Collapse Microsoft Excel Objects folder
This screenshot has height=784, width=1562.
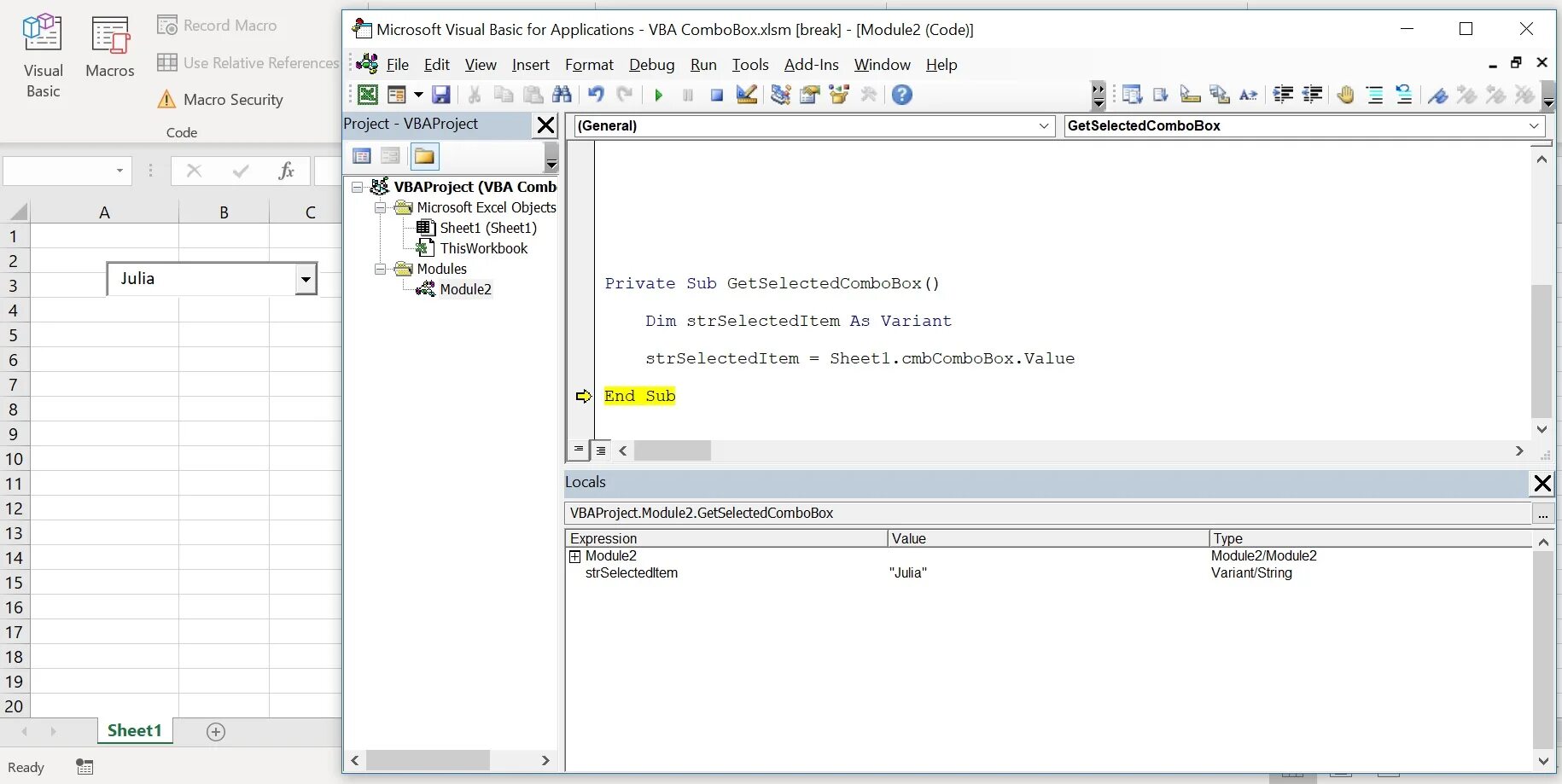pos(380,207)
